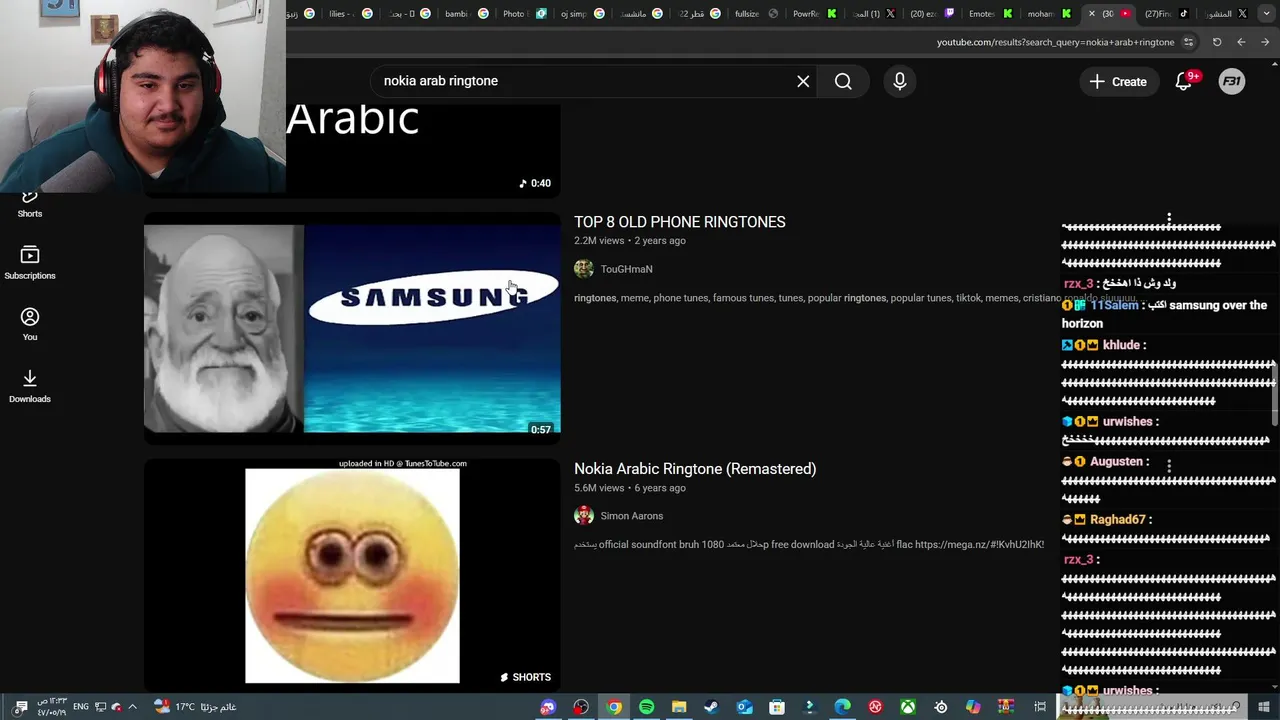Viewport: 1280px width, 720px height.
Task: Click the Samsung old phone ringtones thumbnail
Action: (352, 328)
